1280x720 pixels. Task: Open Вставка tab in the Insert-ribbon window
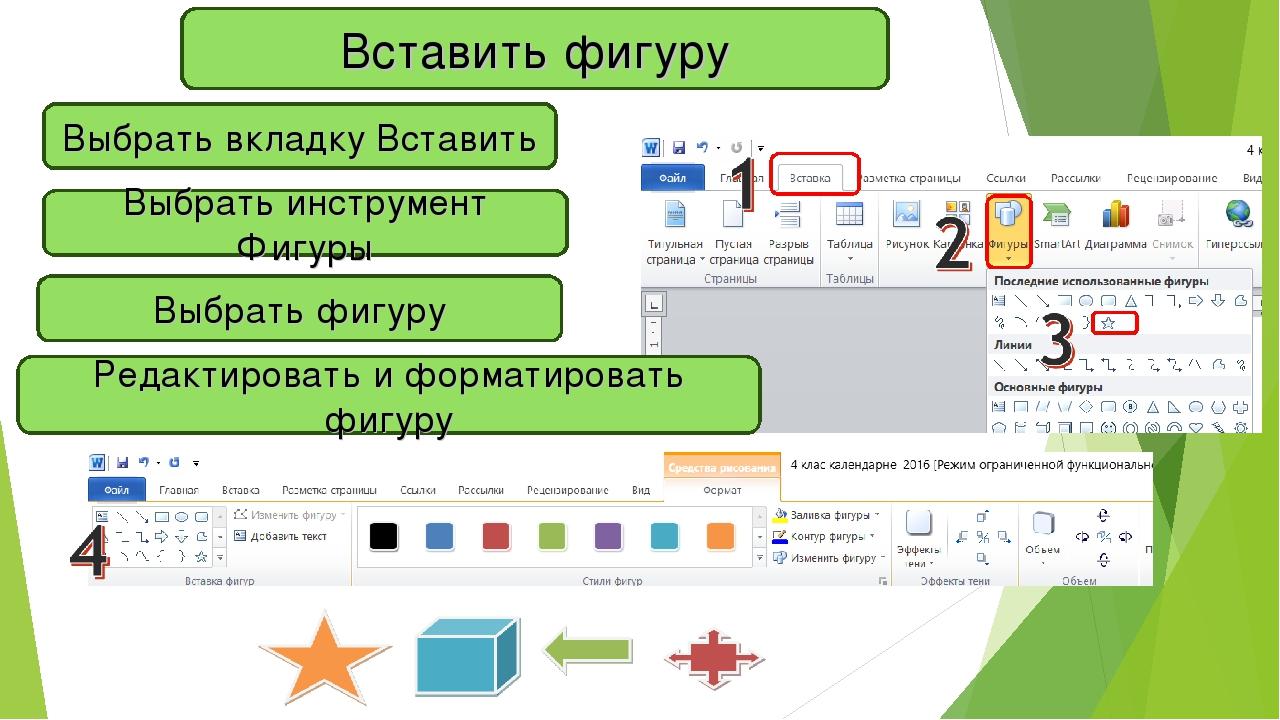[809, 178]
